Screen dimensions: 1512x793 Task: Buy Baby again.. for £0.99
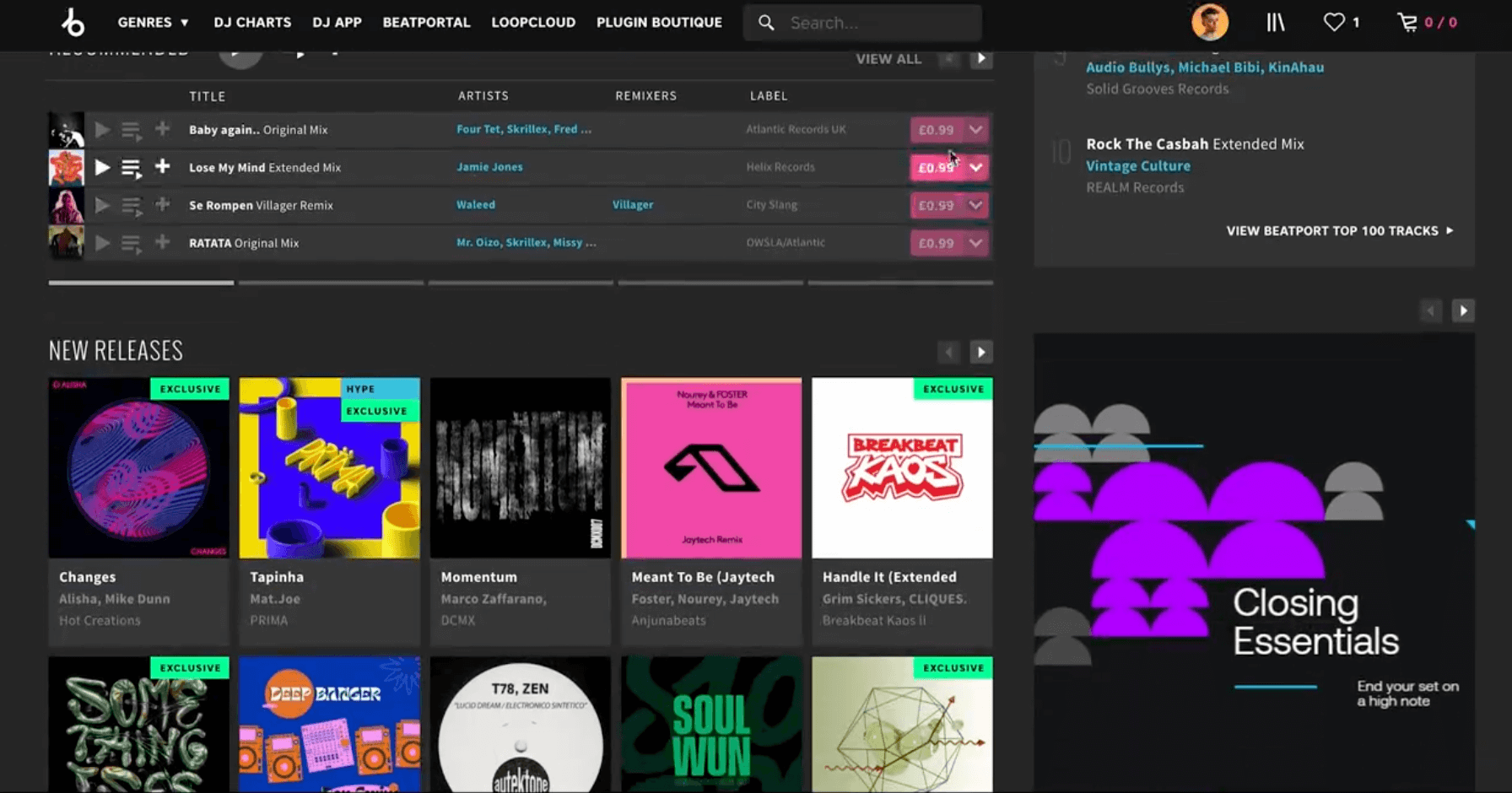point(937,129)
